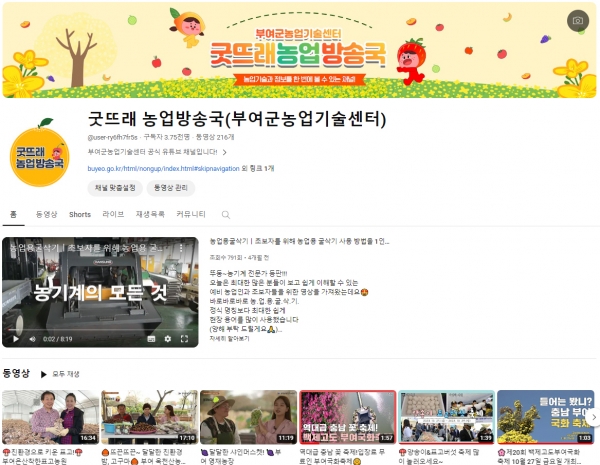Switch to the 동영상 tab

(46, 214)
